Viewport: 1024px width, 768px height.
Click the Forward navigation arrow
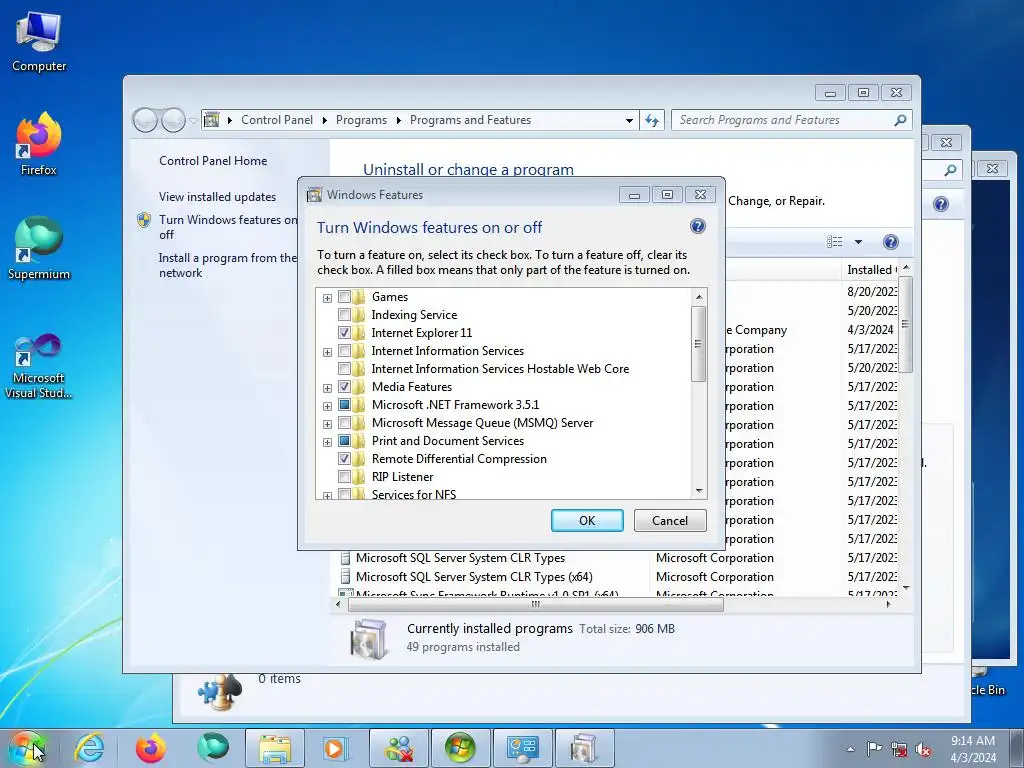(x=173, y=120)
